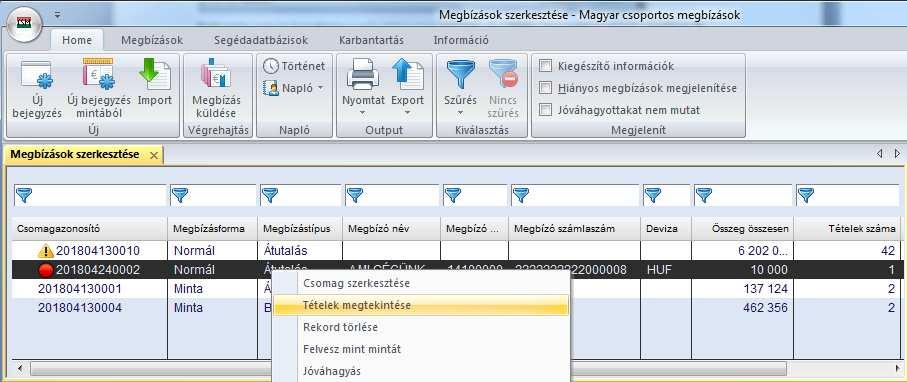
Task: Sort by Megbízástípus column header
Action: (x=300, y=229)
